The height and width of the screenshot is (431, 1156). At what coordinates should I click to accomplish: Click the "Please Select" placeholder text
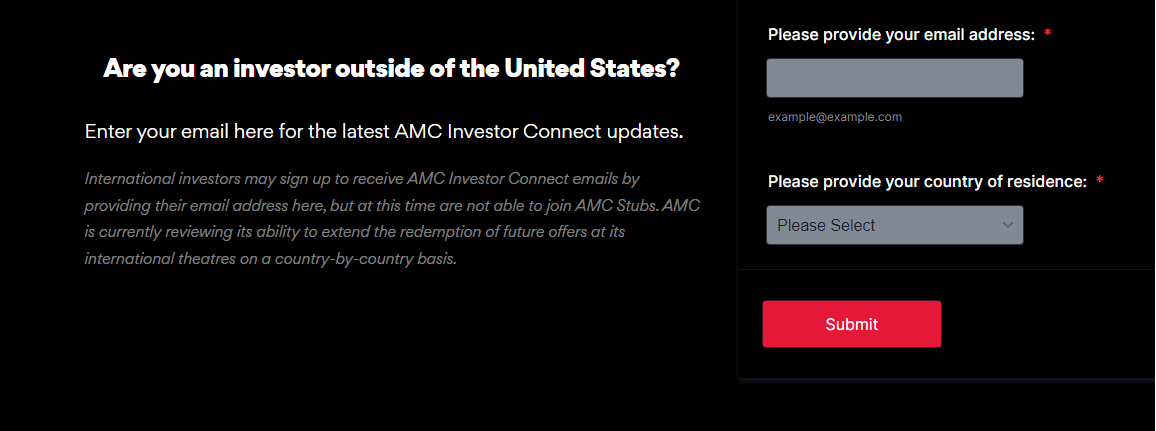click(x=826, y=225)
